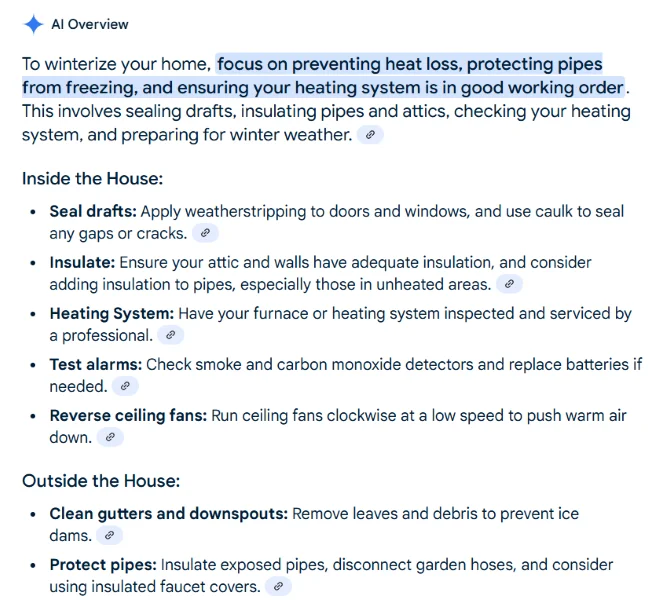The width and height of the screenshot is (649, 600).
Task: Open the Reverse ceiling fans source link
Action: (111, 437)
